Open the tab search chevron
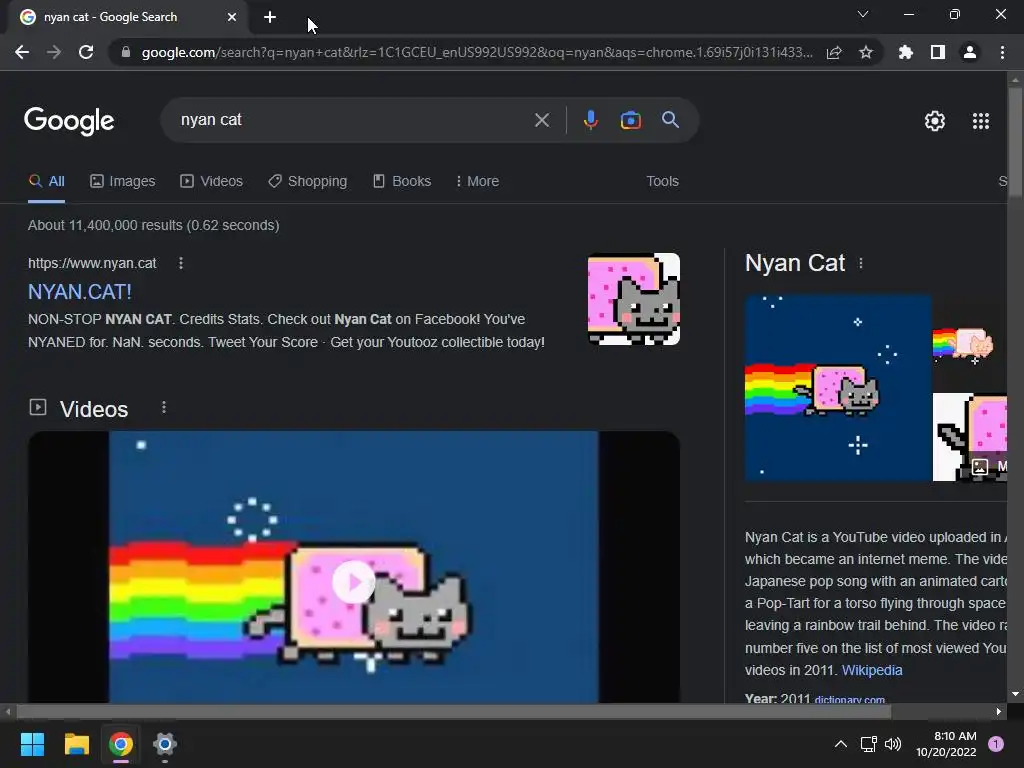Image resolution: width=1024 pixels, height=768 pixels. 863,14
